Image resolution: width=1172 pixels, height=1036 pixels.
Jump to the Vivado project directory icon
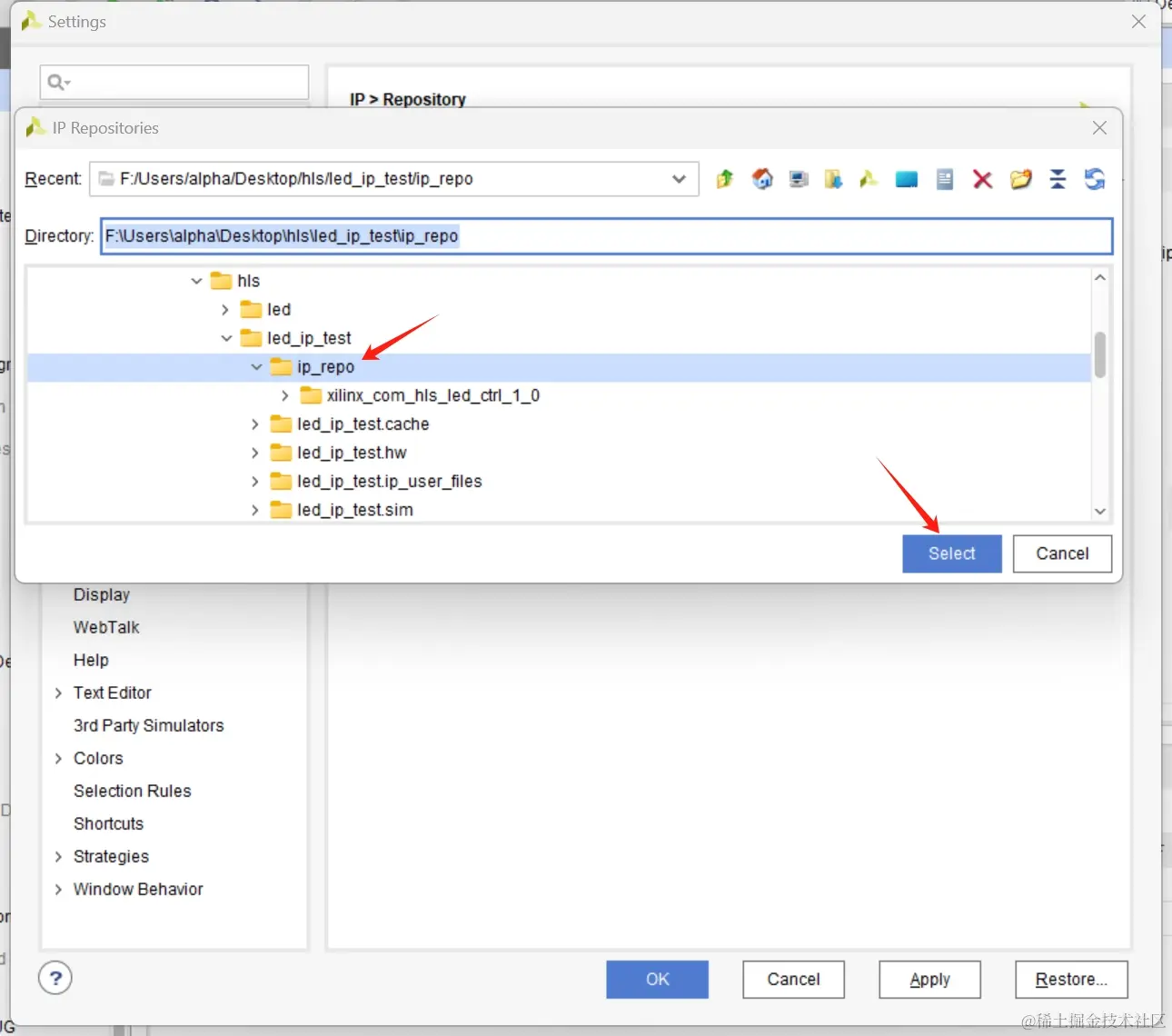click(x=869, y=179)
